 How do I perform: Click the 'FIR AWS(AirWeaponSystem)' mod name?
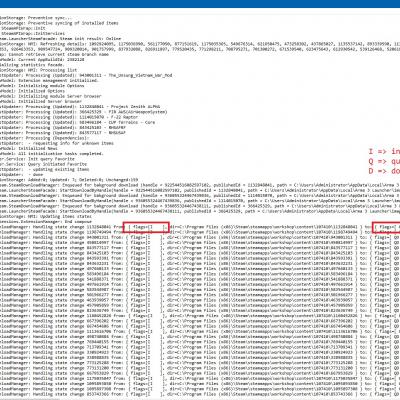(x=138, y=112)
